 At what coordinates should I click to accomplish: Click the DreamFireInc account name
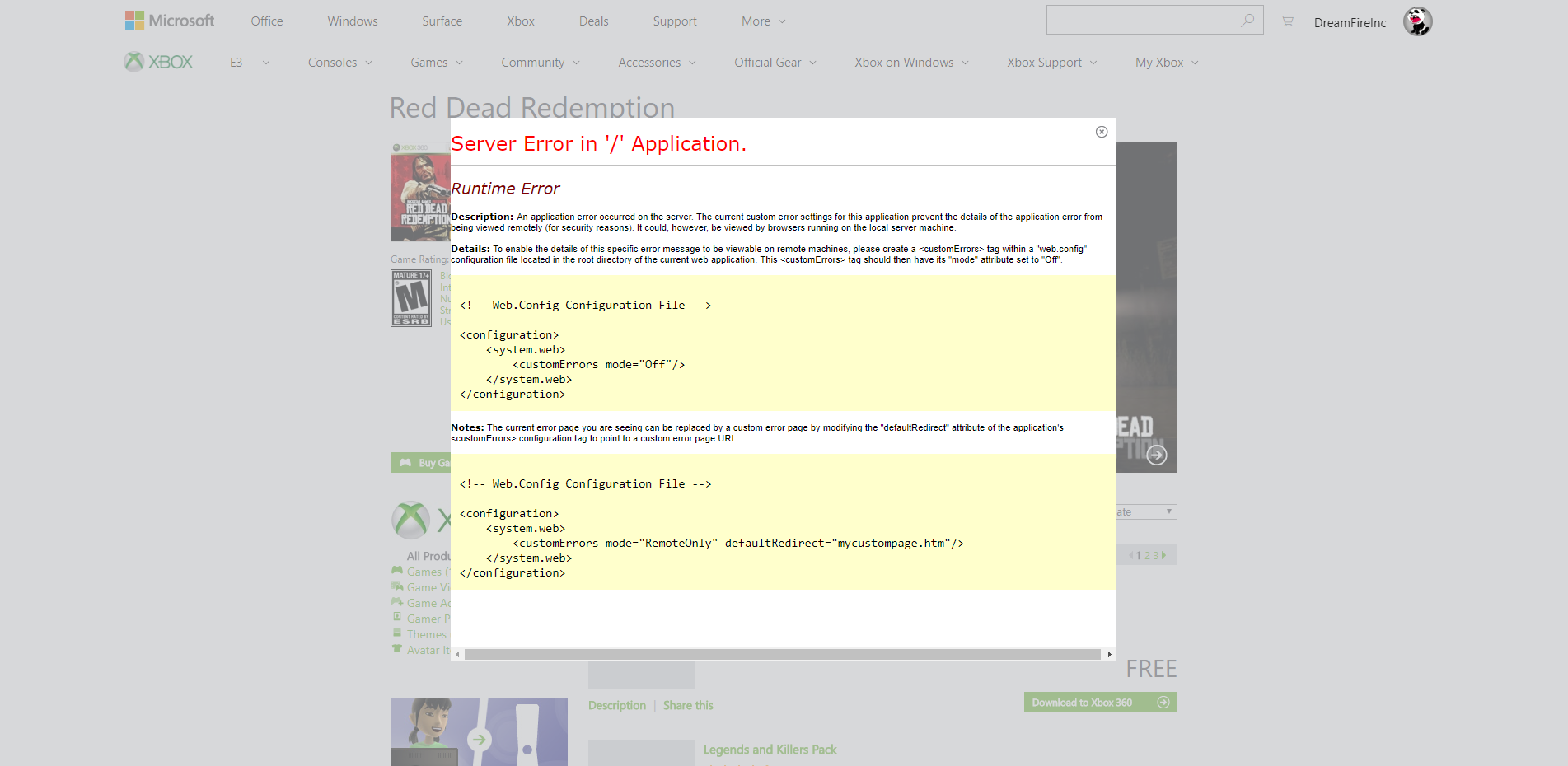pos(1350,23)
